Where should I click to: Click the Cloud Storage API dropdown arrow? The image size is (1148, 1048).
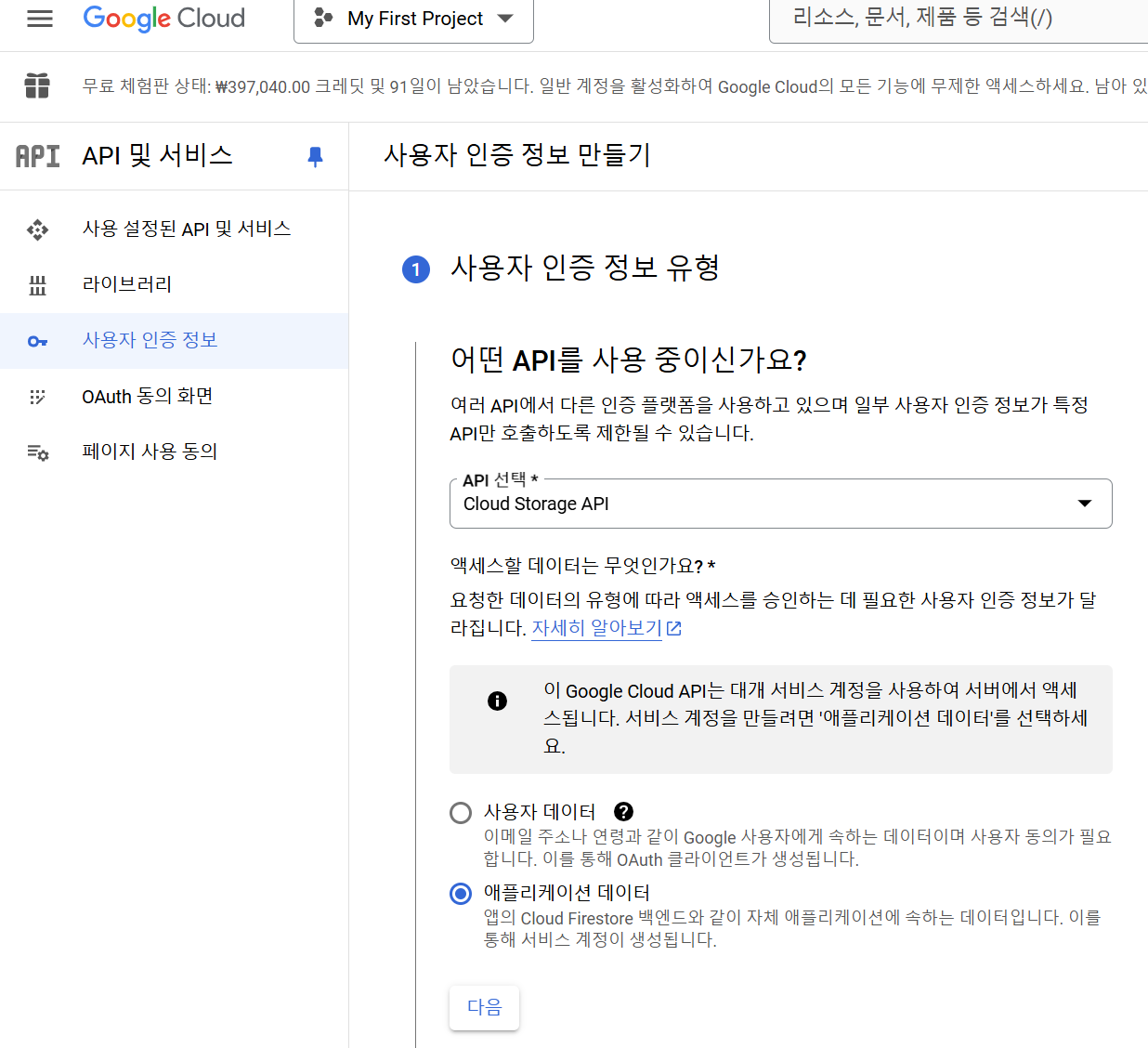click(x=1084, y=504)
